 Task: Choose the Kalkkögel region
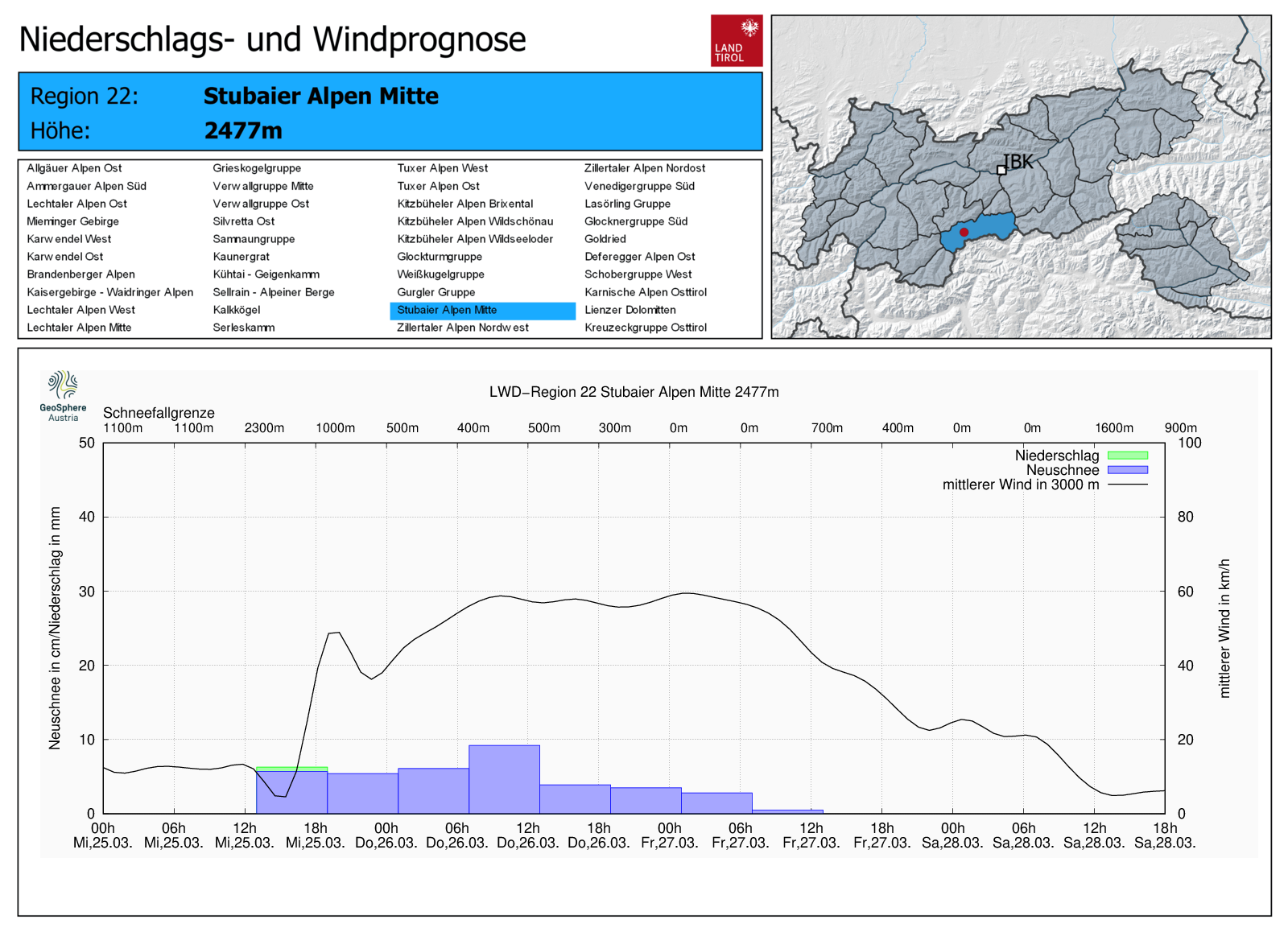coord(237,310)
